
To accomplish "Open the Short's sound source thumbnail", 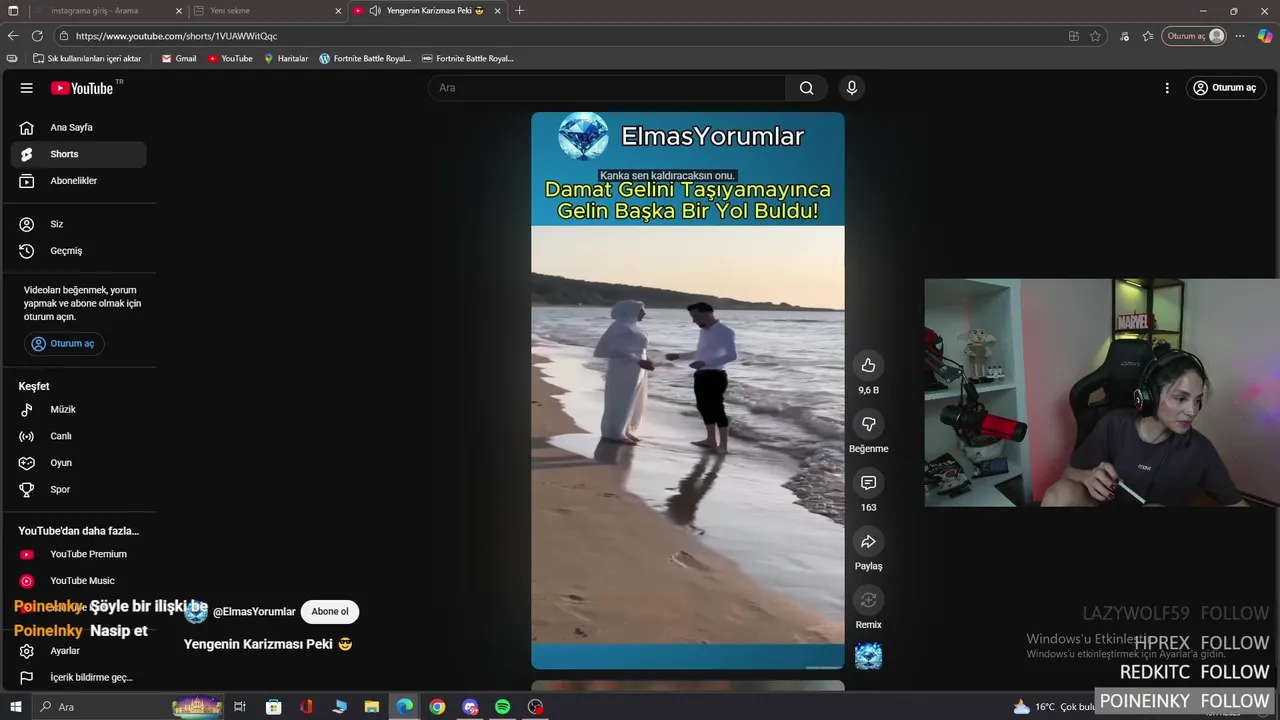I will pos(868,656).
